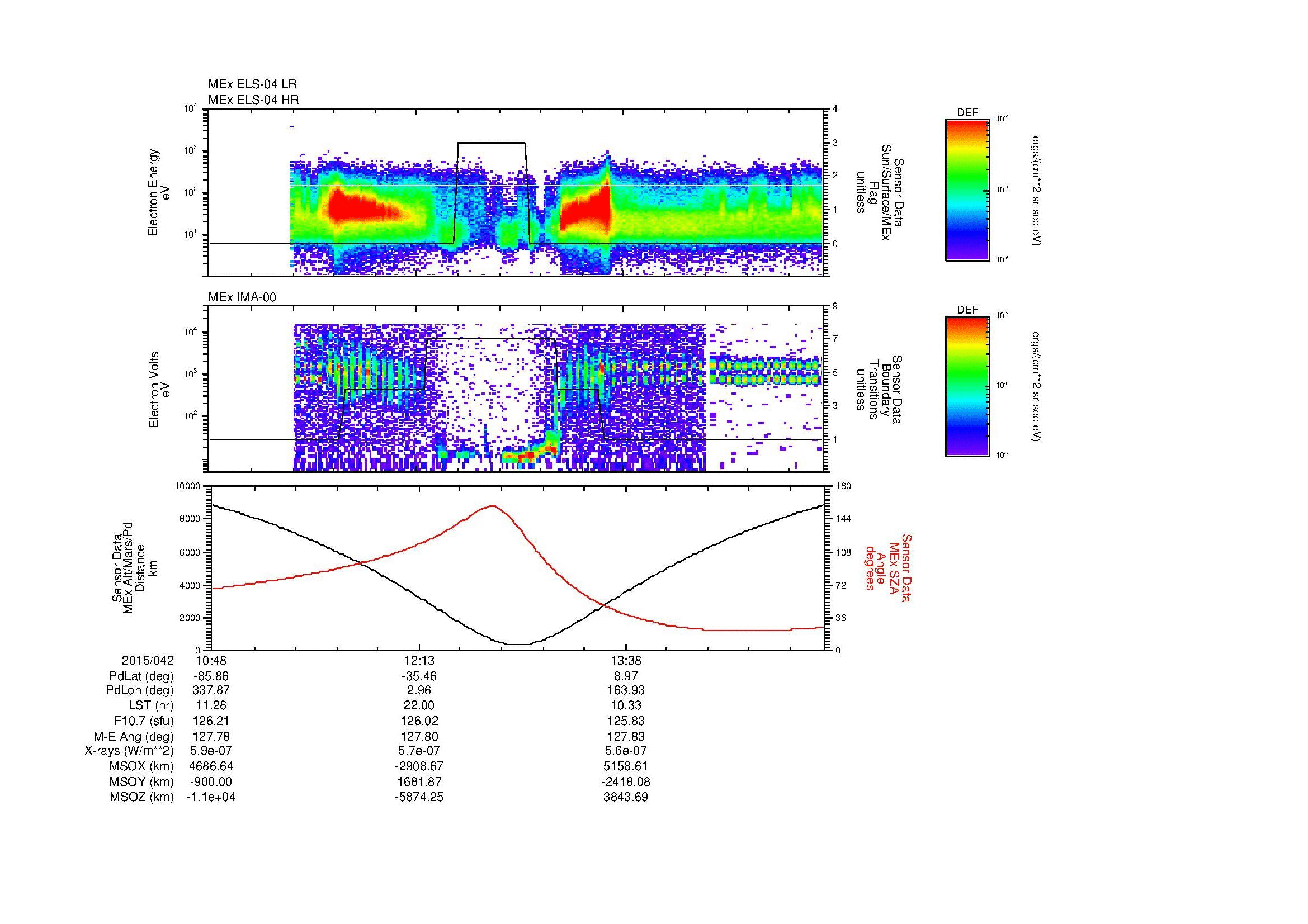Click the MSOX value '5158.61'
1308x924 pixels.
tap(626, 766)
